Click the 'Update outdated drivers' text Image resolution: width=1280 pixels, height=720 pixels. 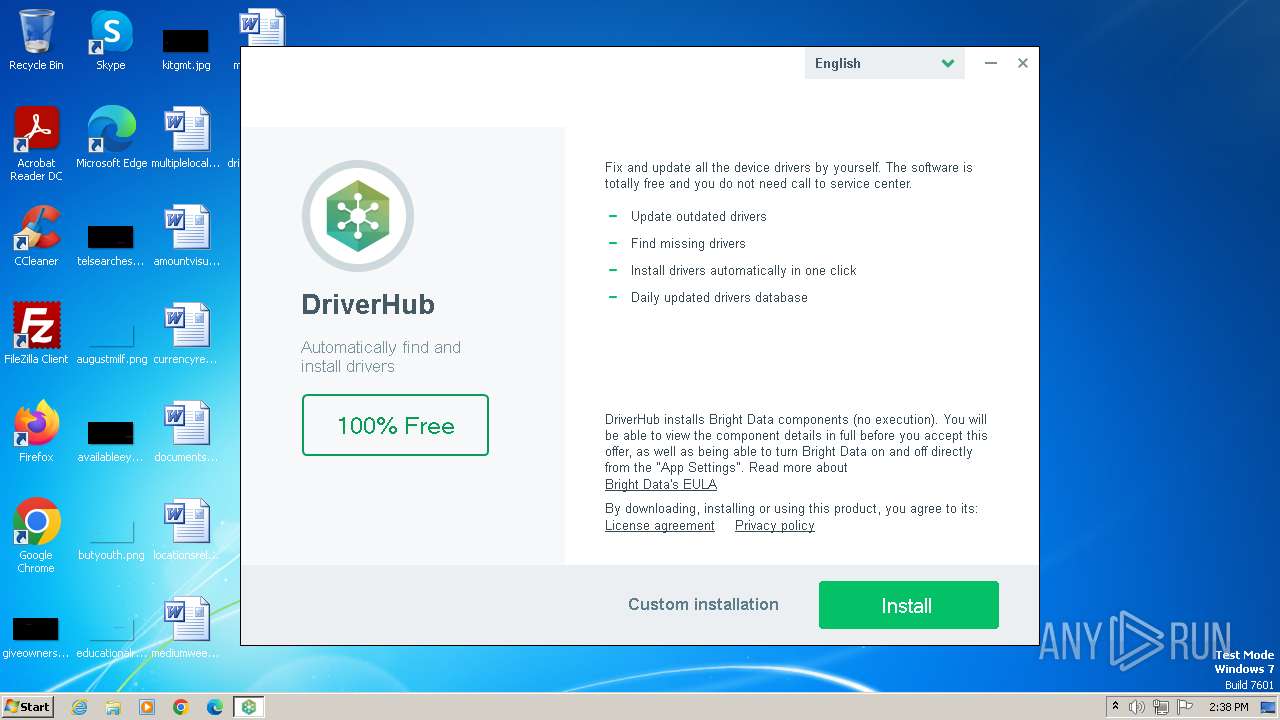click(699, 216)
